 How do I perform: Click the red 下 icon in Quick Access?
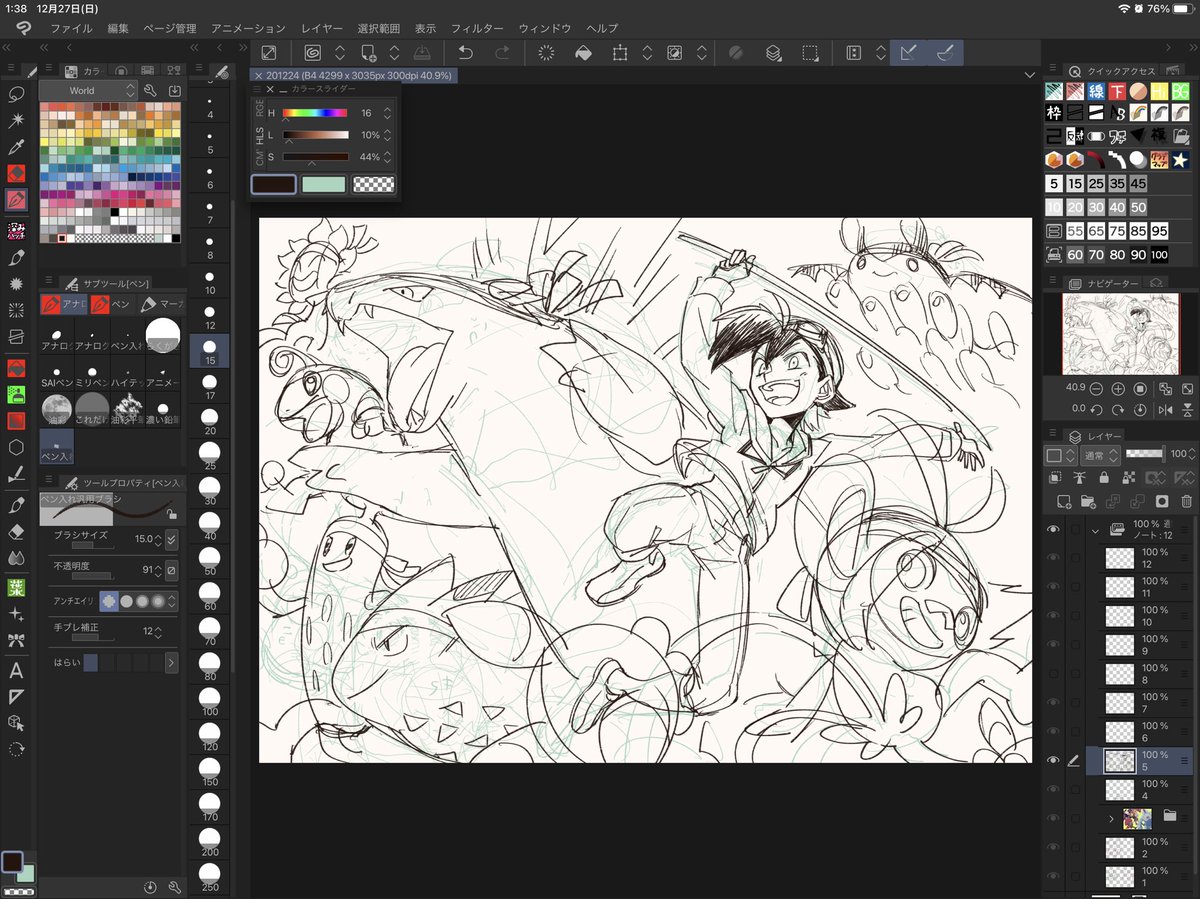[x=1117, y=91]
